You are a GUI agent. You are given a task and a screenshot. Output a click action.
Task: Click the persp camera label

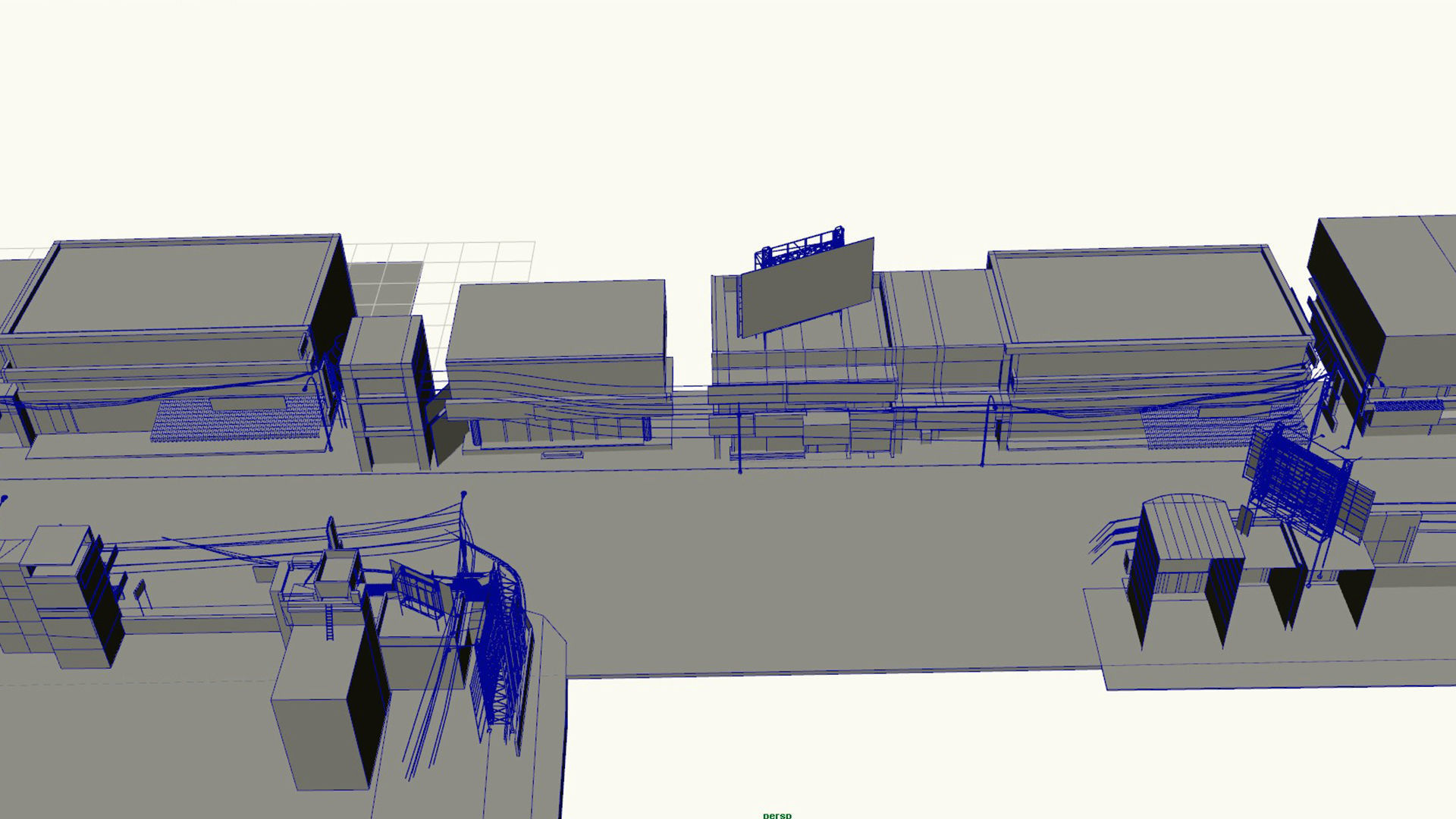pyautogui.click(x=777, y=815)
